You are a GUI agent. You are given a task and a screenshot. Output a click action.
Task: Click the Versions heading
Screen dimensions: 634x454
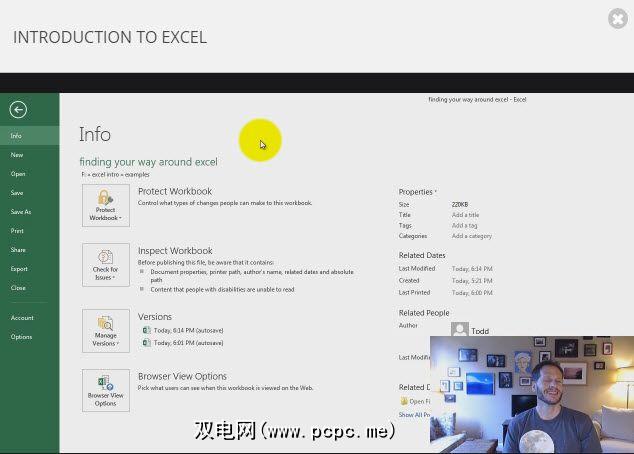pyautogui.click(x=154, y=317)
